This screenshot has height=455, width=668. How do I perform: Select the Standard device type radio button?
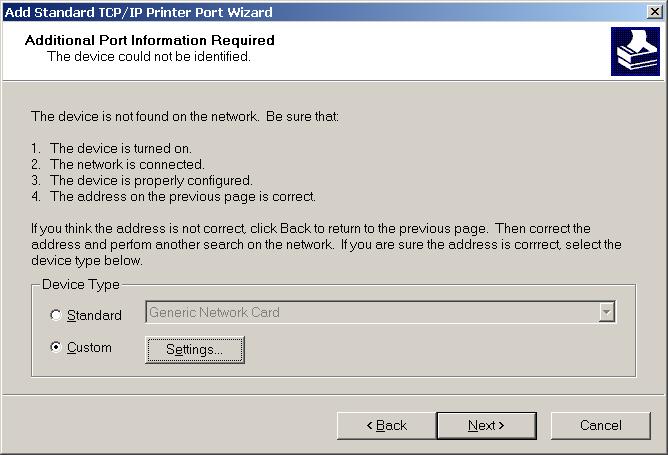pyautogui.click(x=56, y=315)
